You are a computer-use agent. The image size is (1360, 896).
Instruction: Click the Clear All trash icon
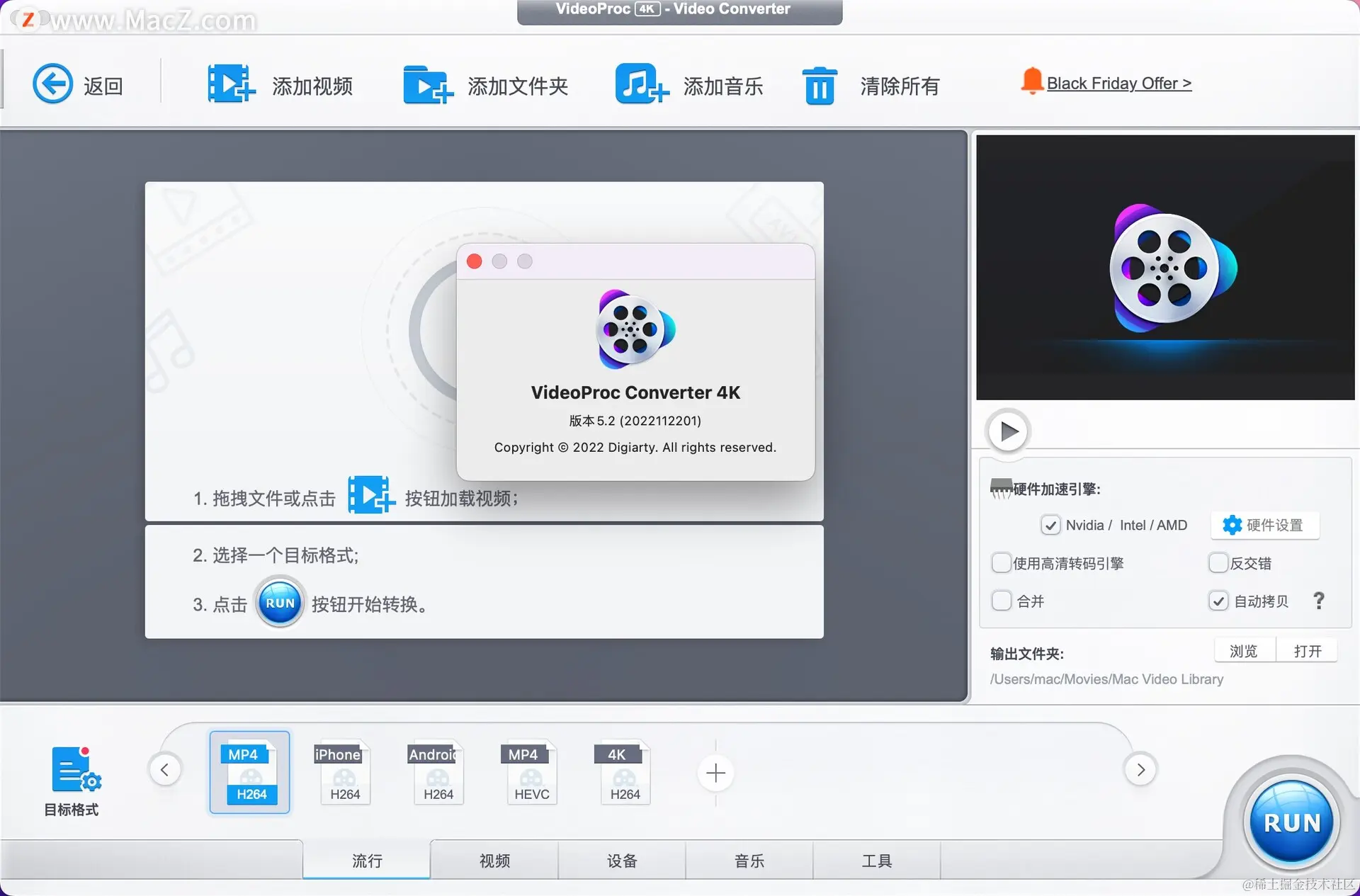click(x=820, y=86)
